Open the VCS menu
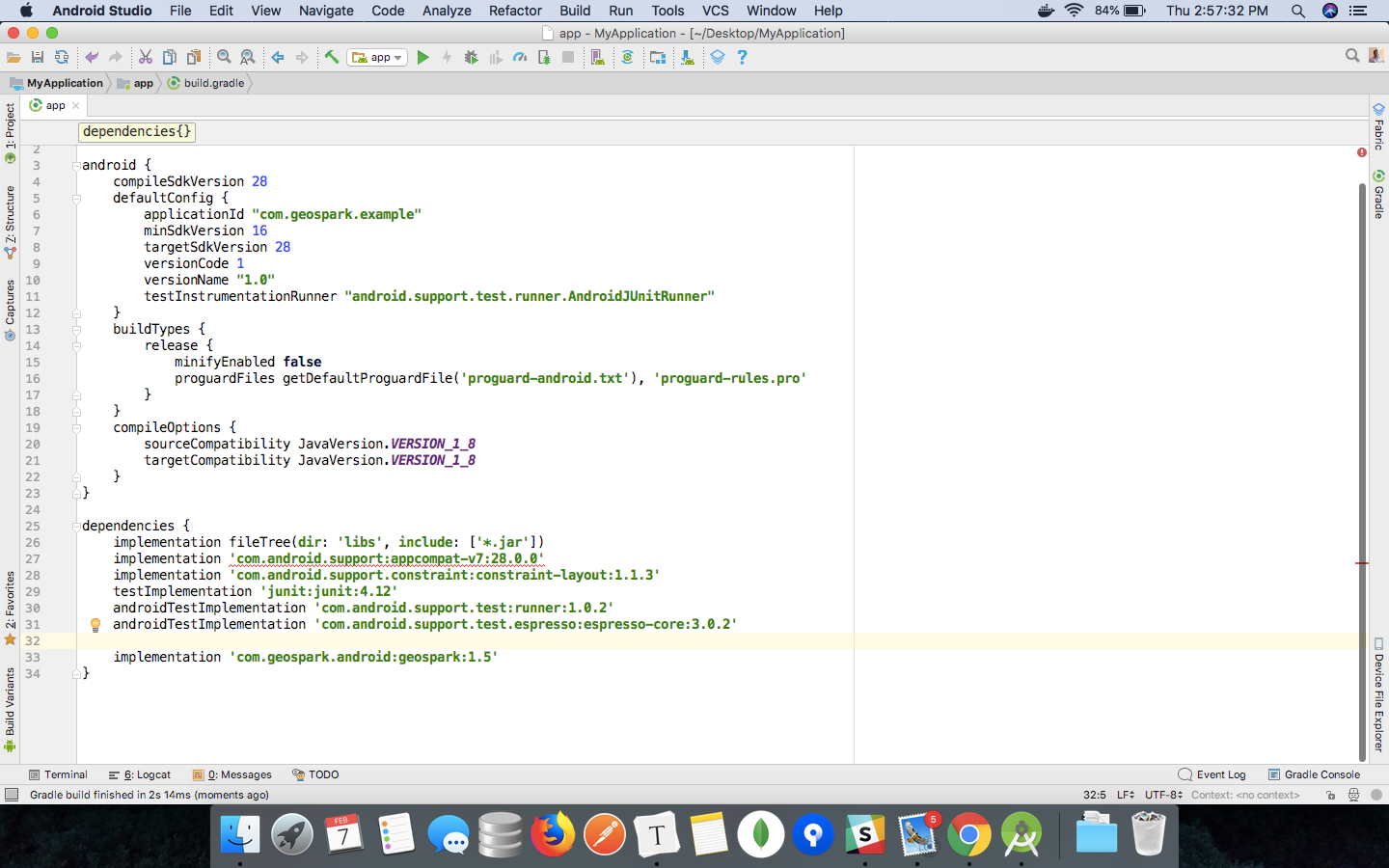1389x868 pixels. click(715, 11)
